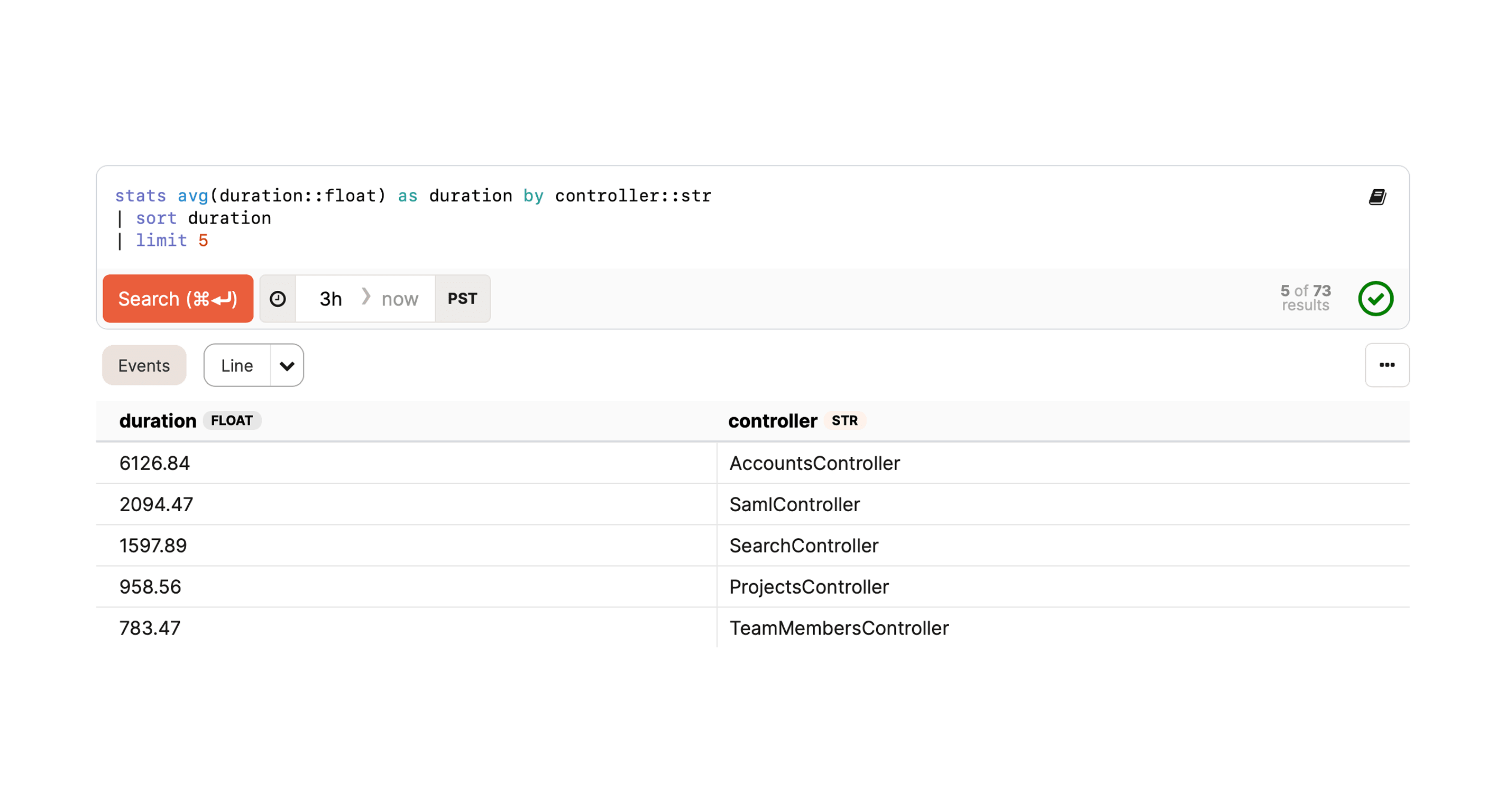Change the PST timezone selector

[462, 299]
